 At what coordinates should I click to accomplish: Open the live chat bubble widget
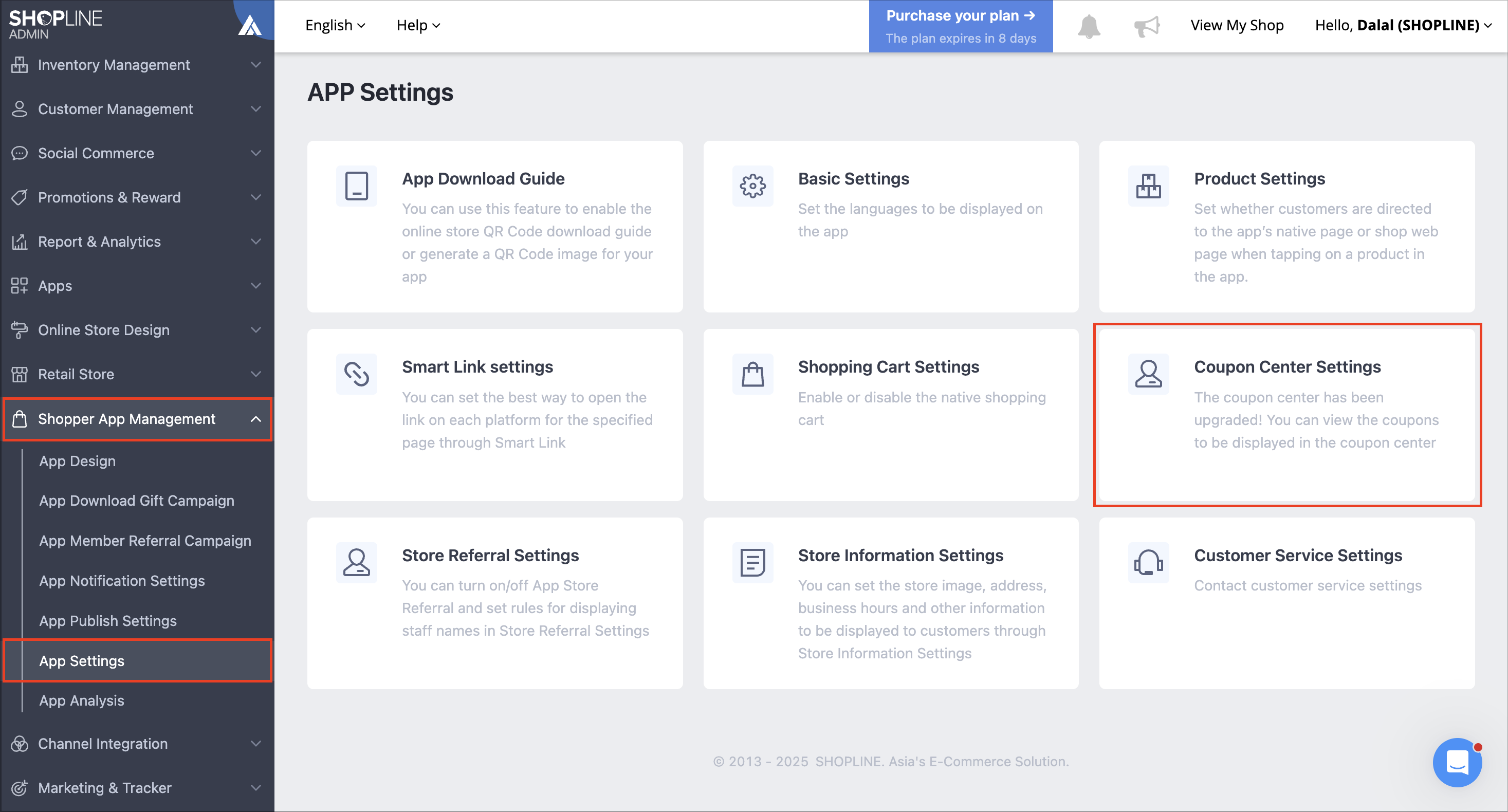click(x=1457, y=762)
